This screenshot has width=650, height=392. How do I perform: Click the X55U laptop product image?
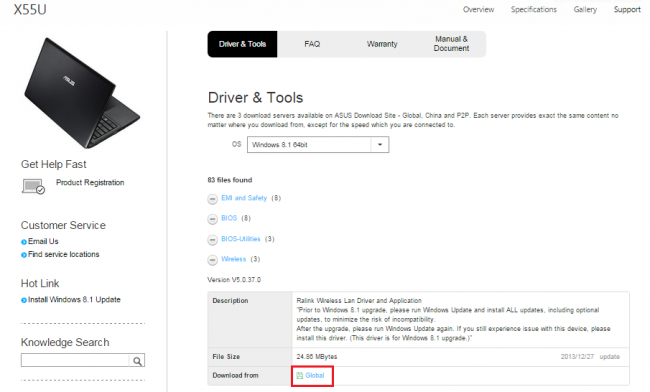[82, 93]
